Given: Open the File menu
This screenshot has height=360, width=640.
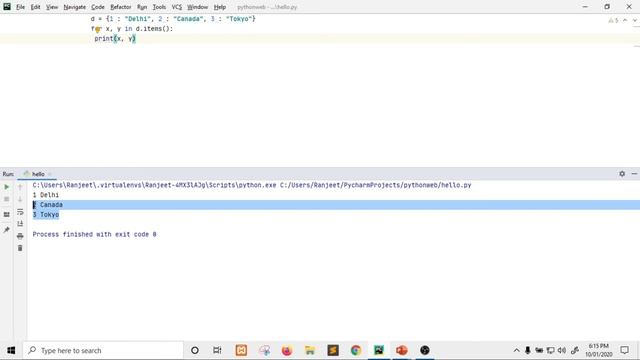Looking at the screenshot, I should (x=20, y=7).
